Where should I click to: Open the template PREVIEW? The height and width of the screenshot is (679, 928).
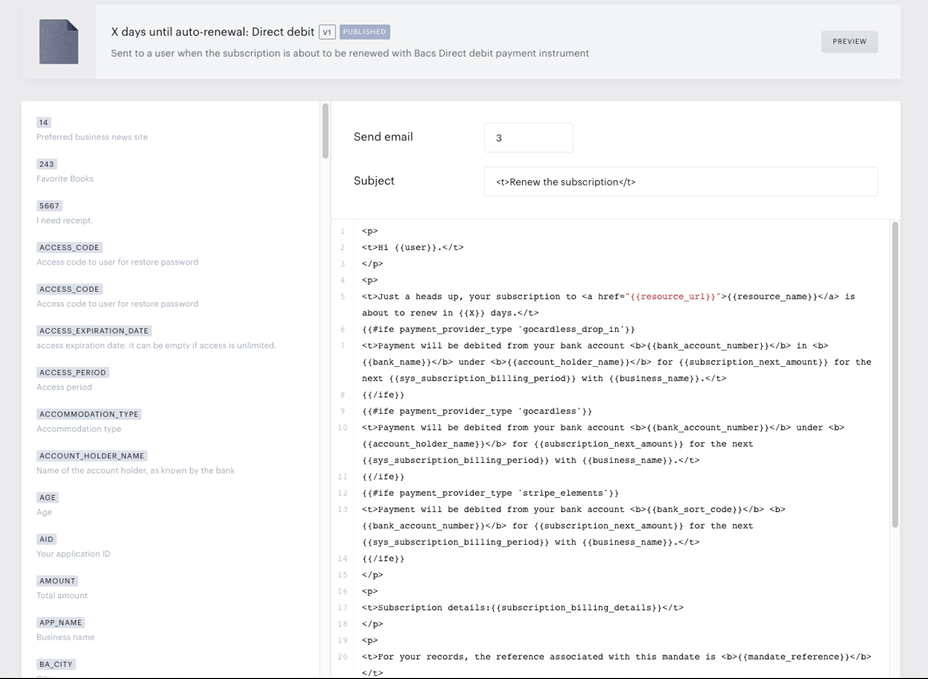[x=849, y=41]
